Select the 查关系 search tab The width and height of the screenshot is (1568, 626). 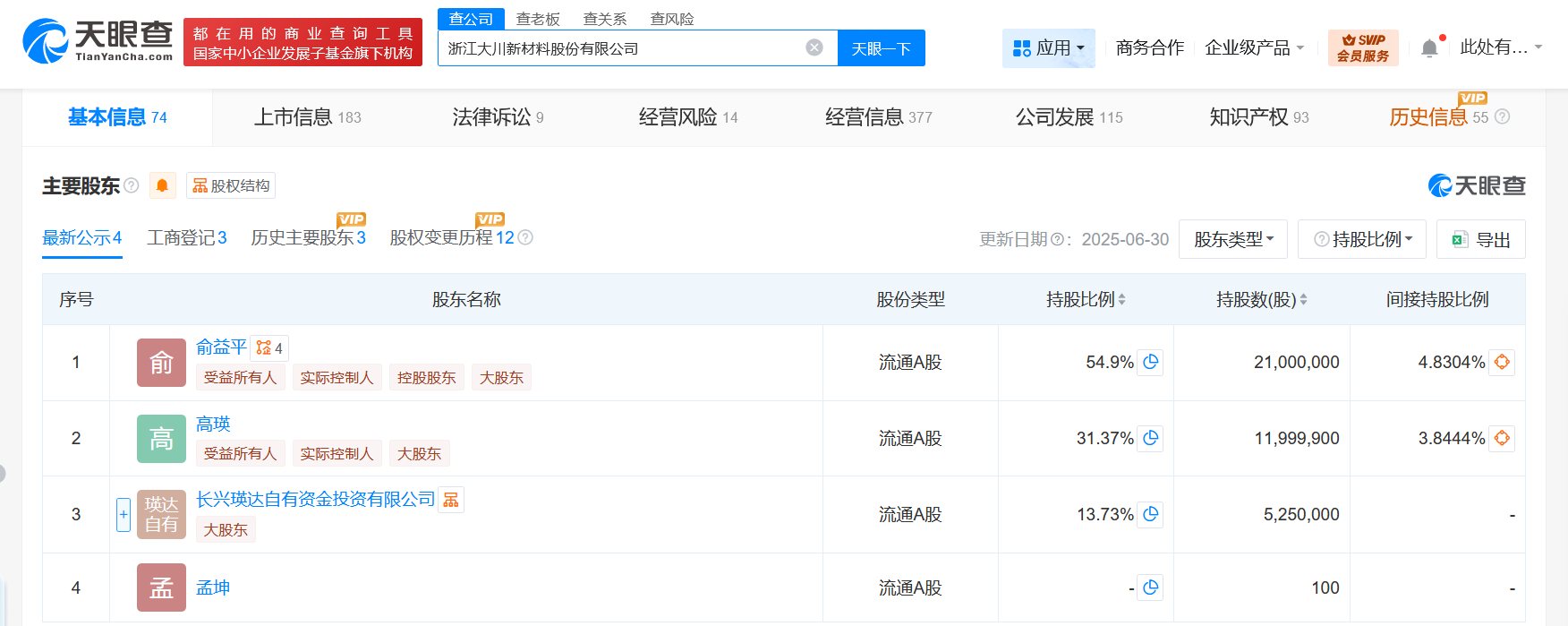click(605, 19)
